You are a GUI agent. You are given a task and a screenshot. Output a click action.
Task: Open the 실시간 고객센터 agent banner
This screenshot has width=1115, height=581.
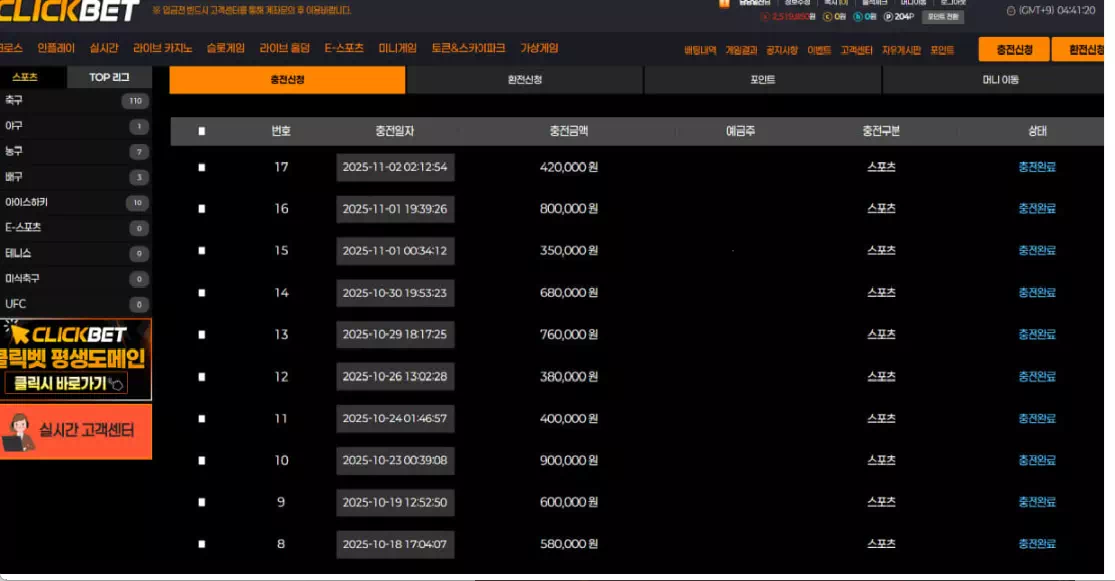pos(76,431)
